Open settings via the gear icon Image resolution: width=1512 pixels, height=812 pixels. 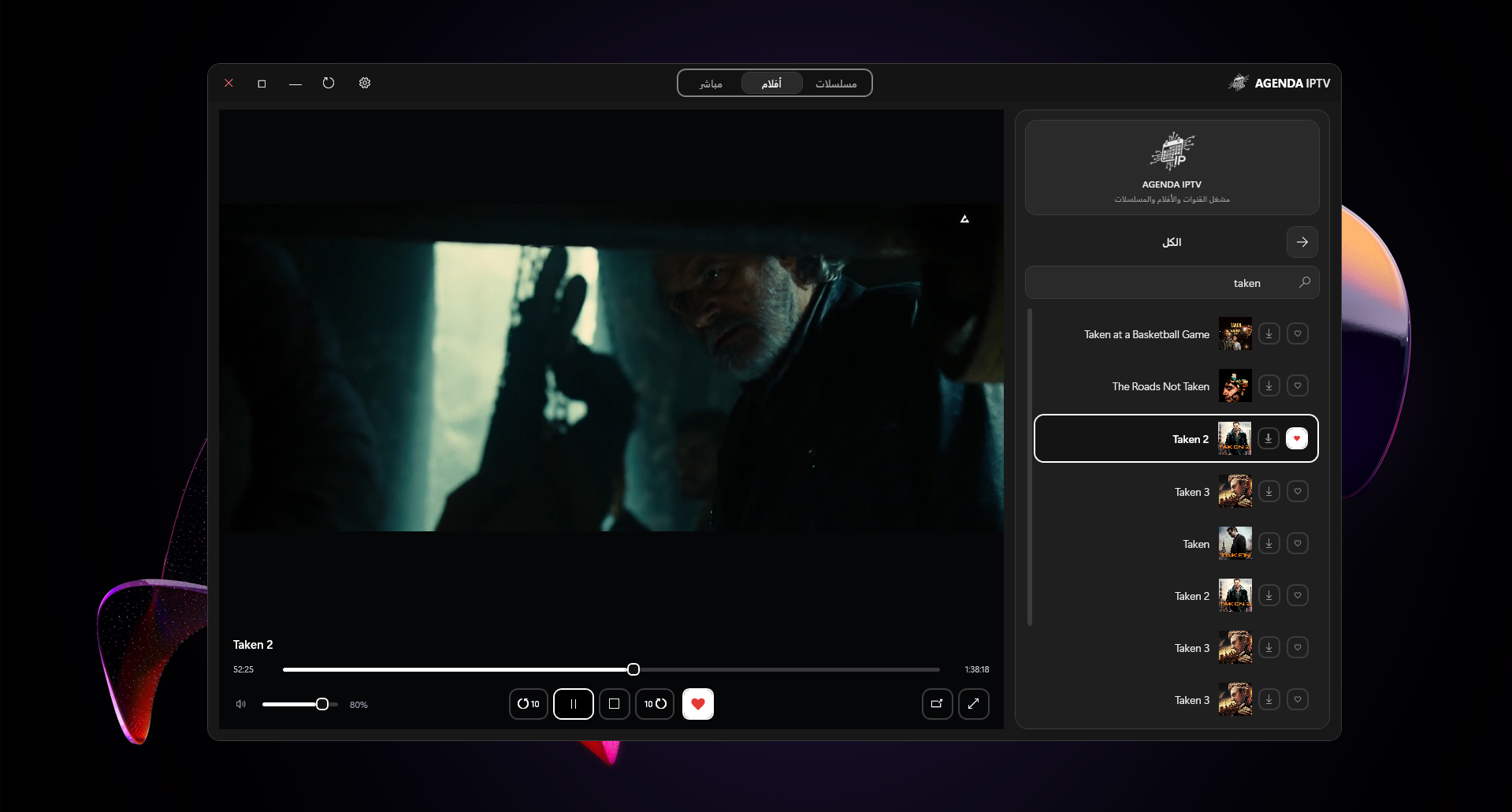365,83
